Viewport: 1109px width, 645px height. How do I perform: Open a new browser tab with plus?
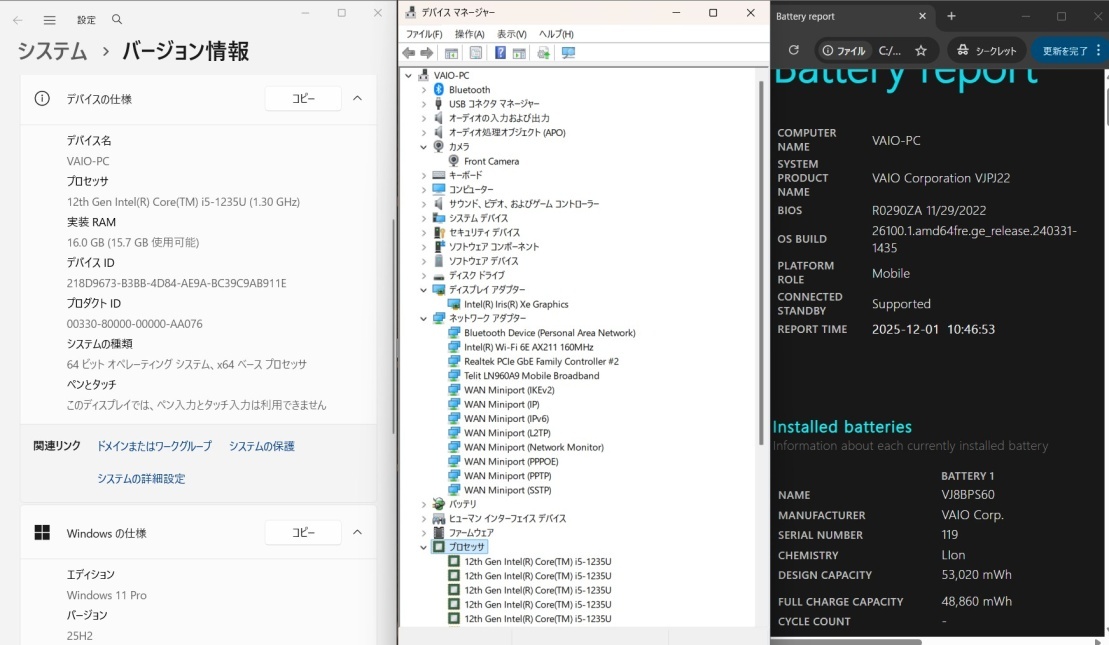(x=951, y=16)
